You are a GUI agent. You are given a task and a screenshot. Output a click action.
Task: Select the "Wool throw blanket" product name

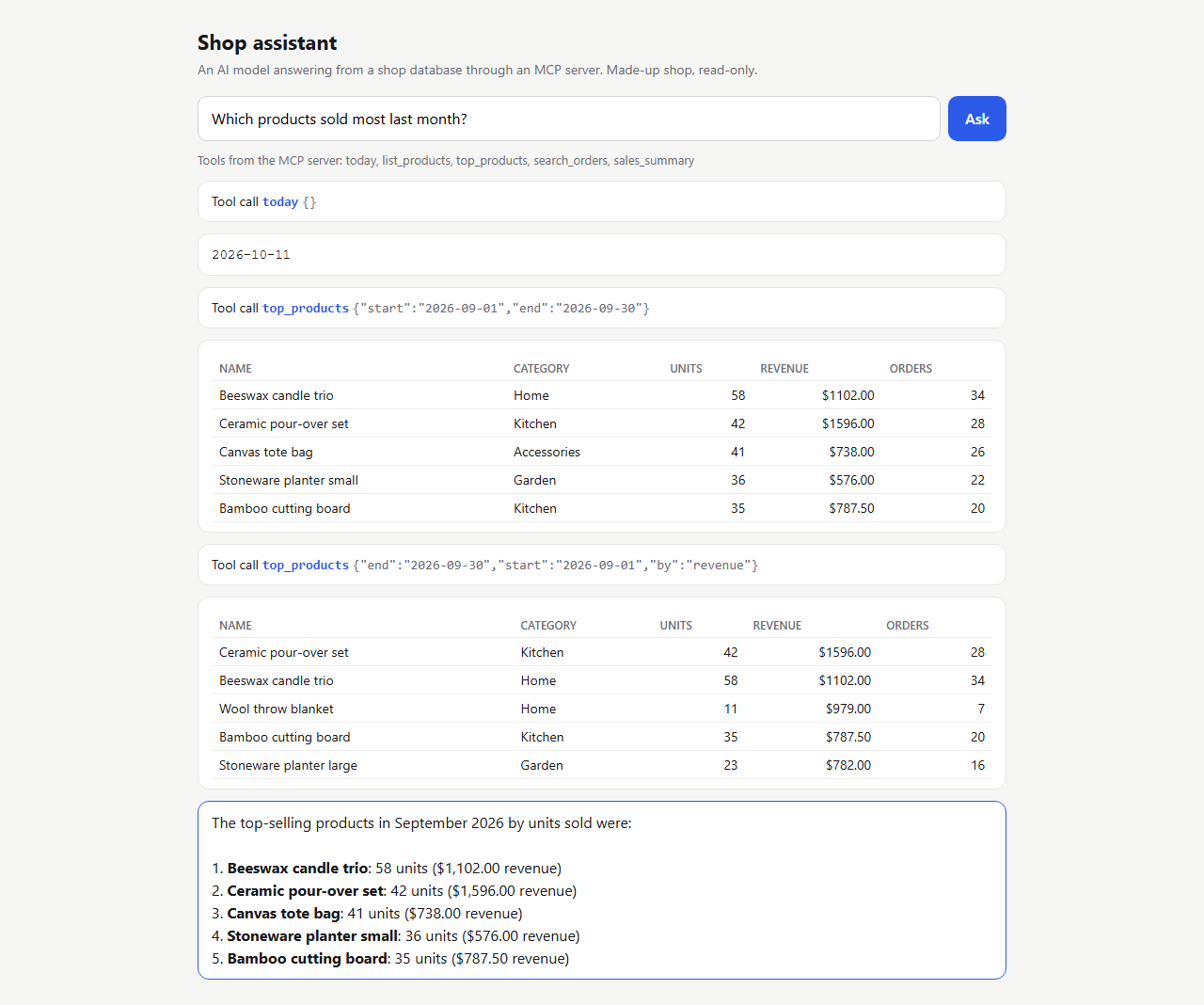coord(277,709)
